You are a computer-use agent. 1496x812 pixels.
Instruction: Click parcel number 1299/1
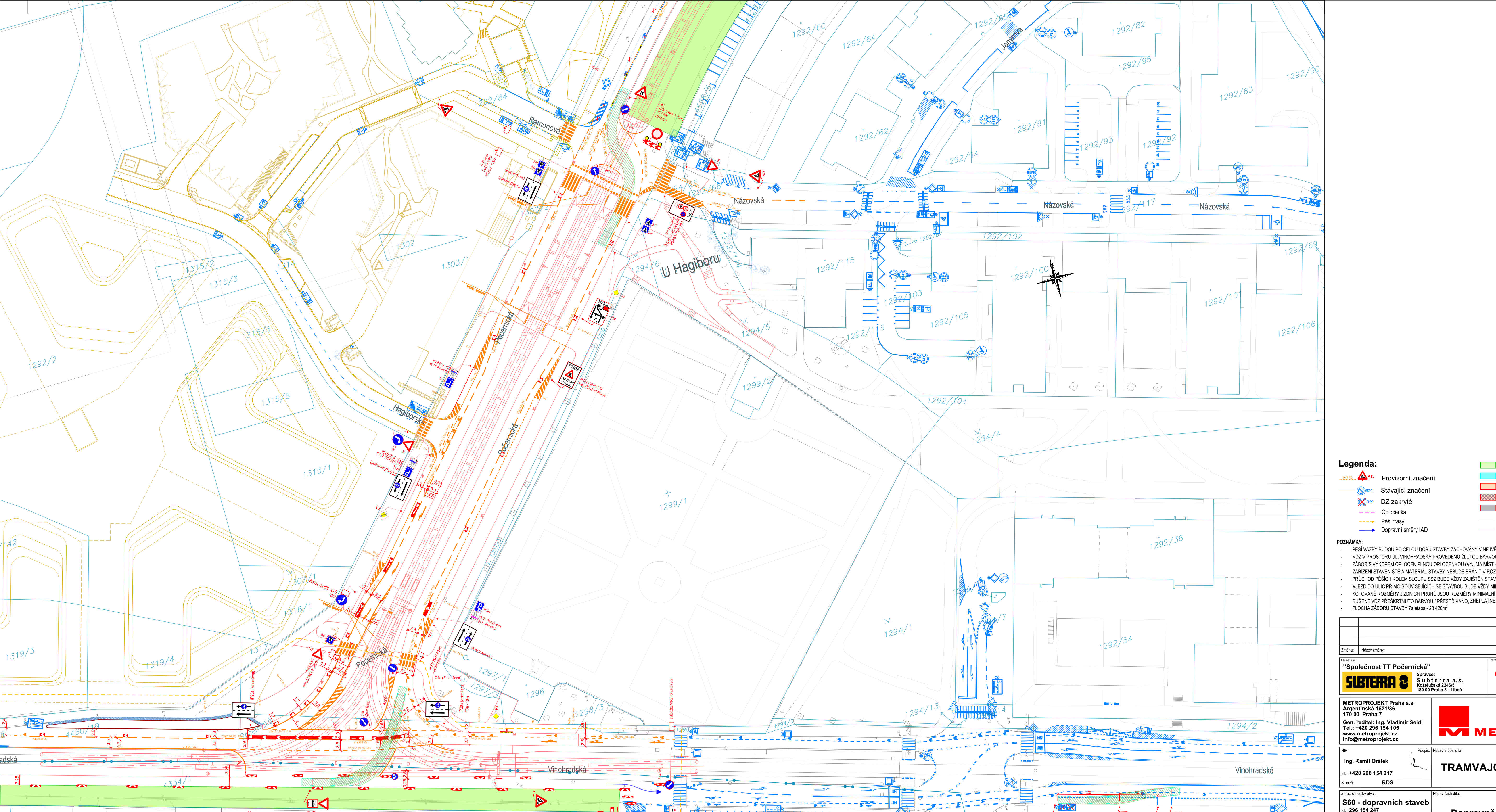pyautogui.click(x=672, y=505)
